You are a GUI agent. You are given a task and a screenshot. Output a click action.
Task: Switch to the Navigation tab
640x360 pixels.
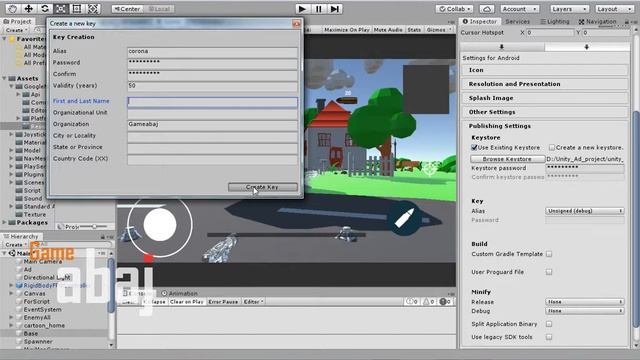click(x=597, y=21)
